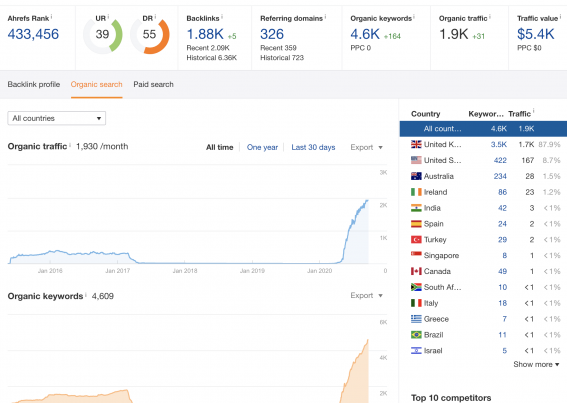
Task: Click the India flag icon
Action: (x=416, y=208)
